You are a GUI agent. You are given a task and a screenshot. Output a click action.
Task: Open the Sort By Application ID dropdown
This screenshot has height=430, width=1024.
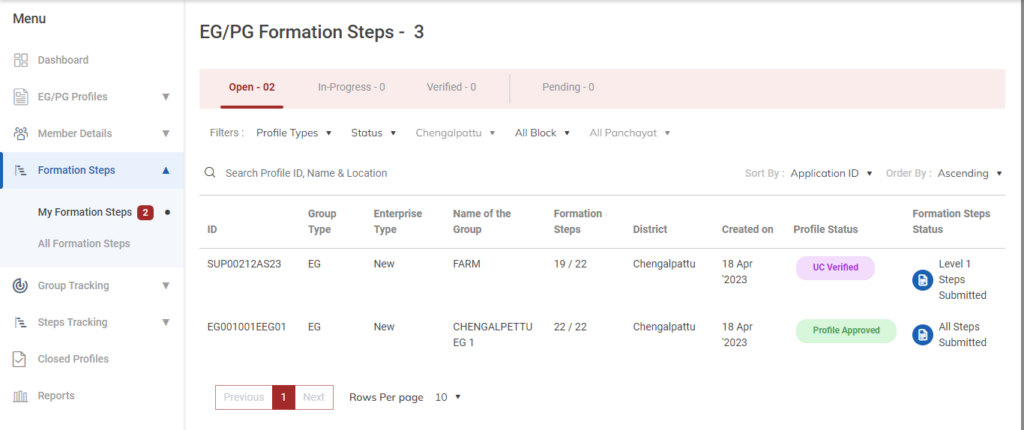click(x=831, y=173)
